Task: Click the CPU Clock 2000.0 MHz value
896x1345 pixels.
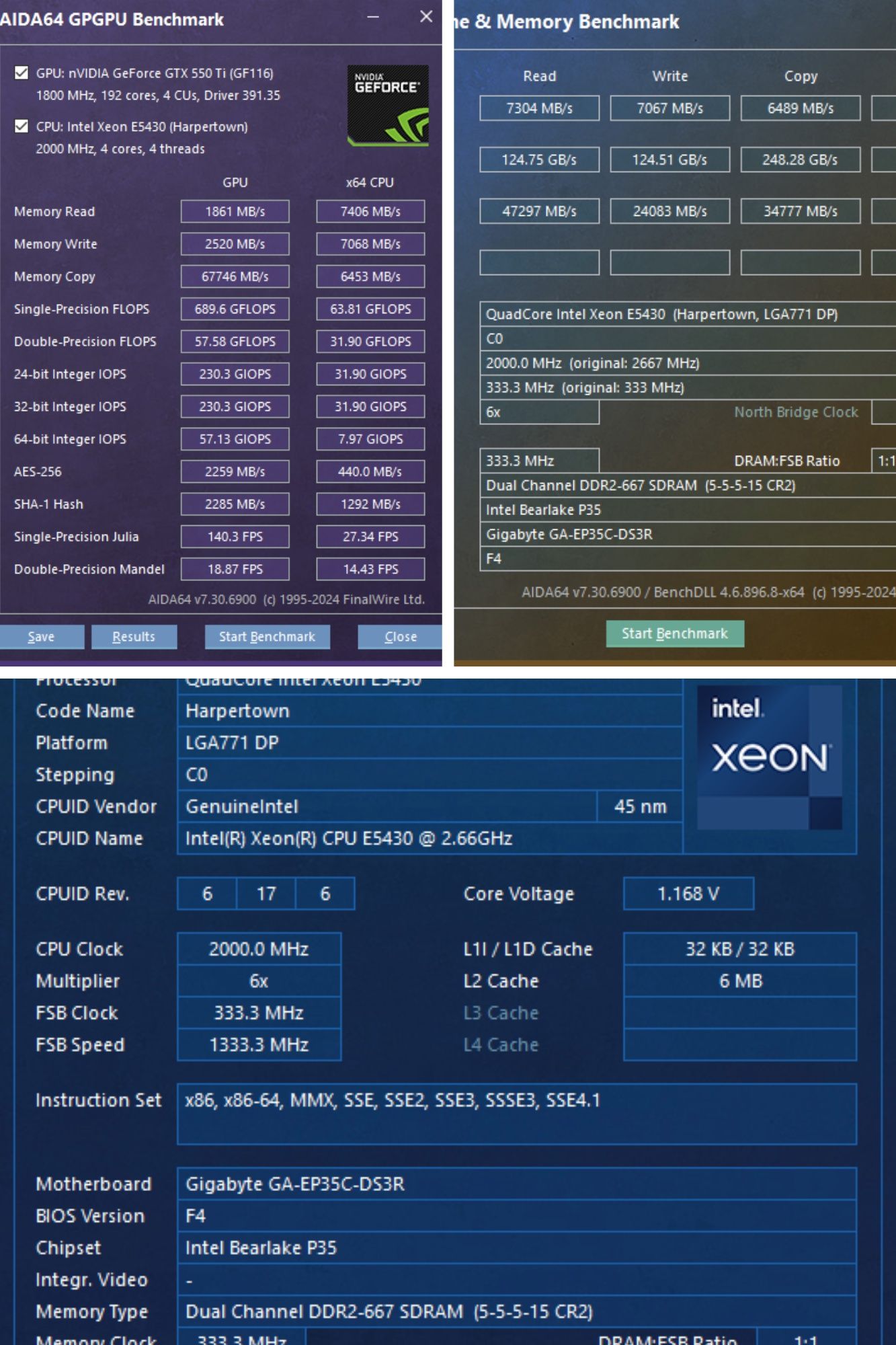Action: click(259, 949)
